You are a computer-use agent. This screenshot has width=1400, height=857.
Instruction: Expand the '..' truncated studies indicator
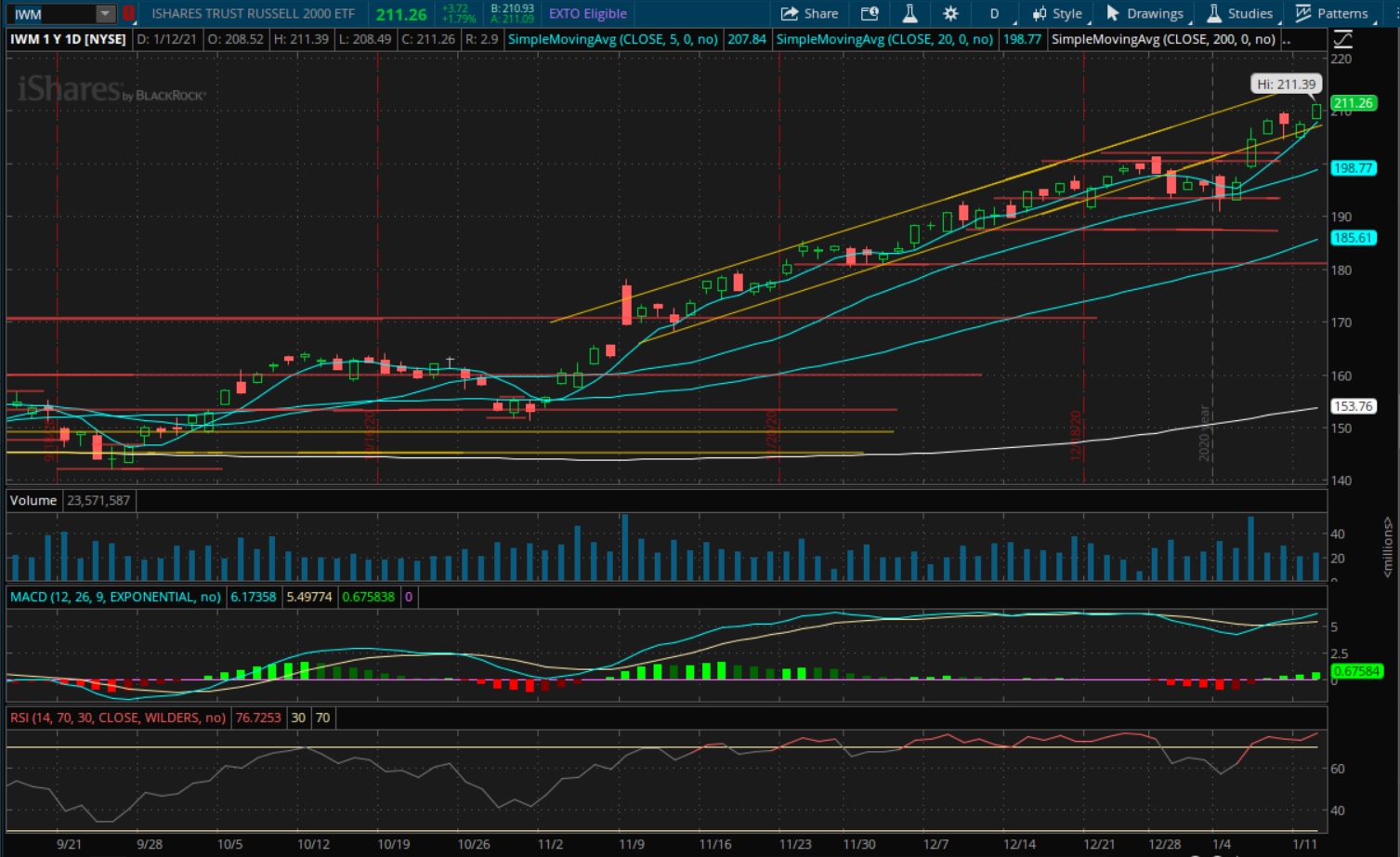point(1287,39)
